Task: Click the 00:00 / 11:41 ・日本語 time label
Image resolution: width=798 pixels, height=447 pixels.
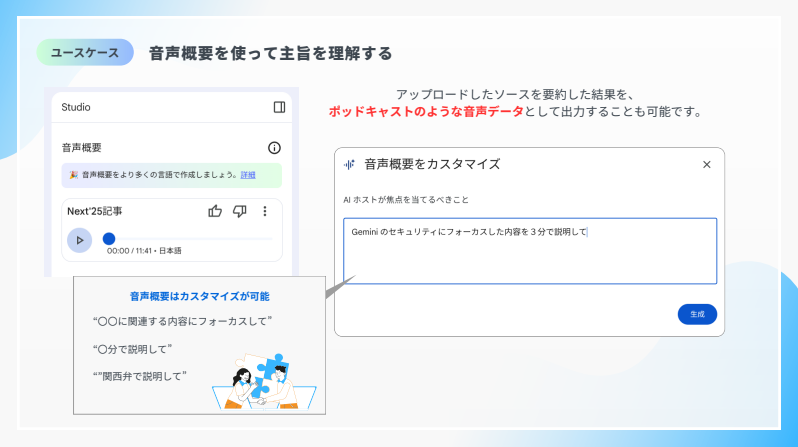Action: point(144,251)
